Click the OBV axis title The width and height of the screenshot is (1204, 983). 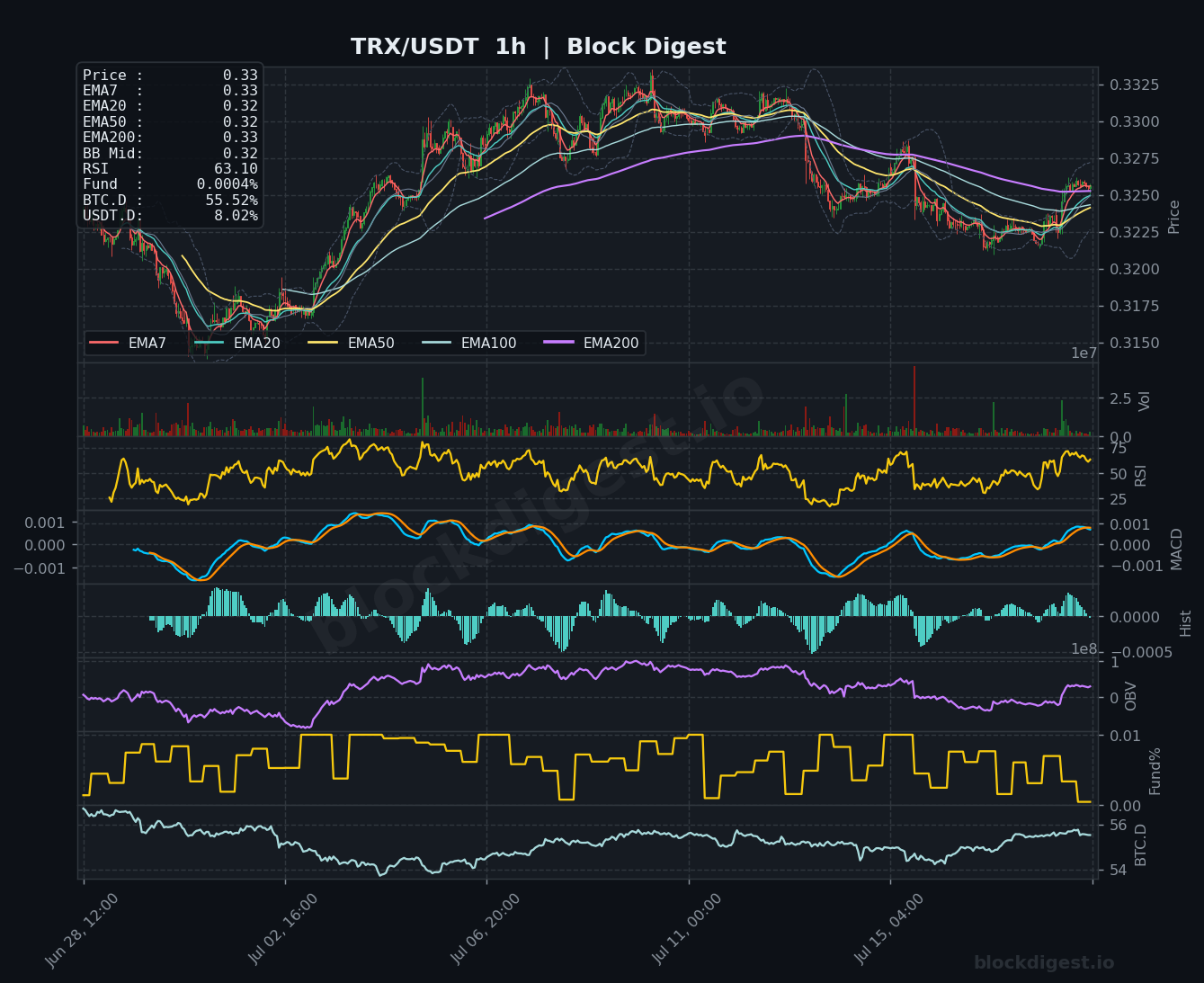[x=1130, y=696]
